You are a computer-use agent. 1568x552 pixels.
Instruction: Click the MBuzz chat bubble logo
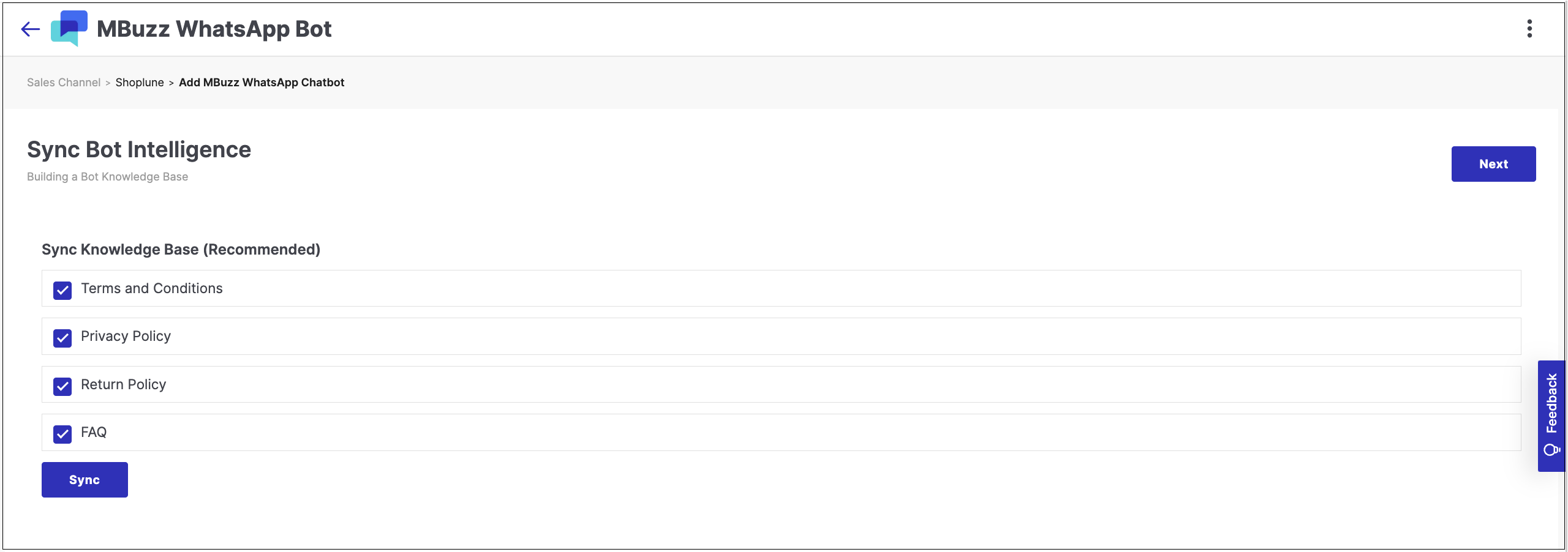(69, 28)
